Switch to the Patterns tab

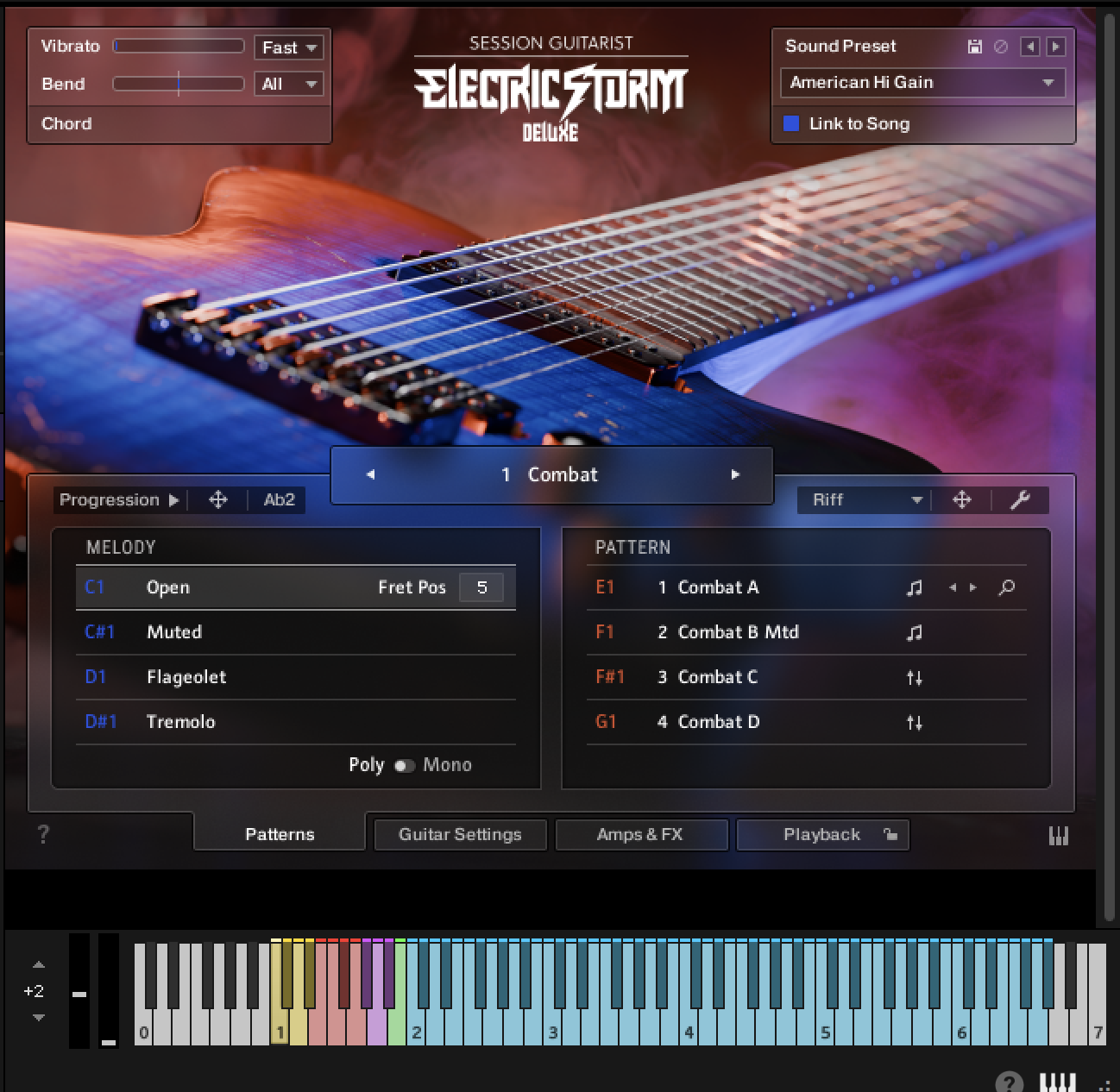click(x=280, y=834)
